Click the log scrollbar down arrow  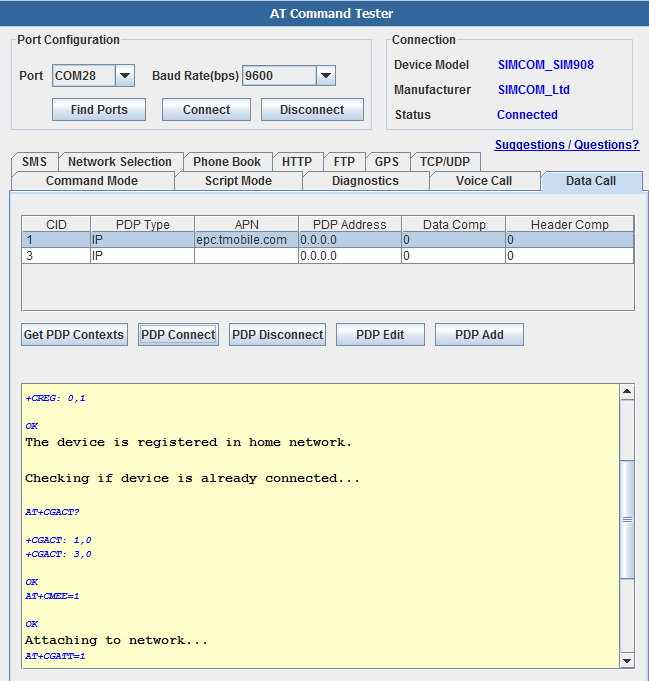[x=627, y=661]
